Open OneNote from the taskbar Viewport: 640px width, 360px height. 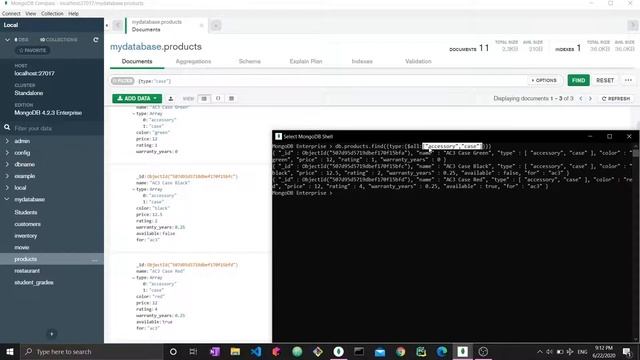point(215,351)
